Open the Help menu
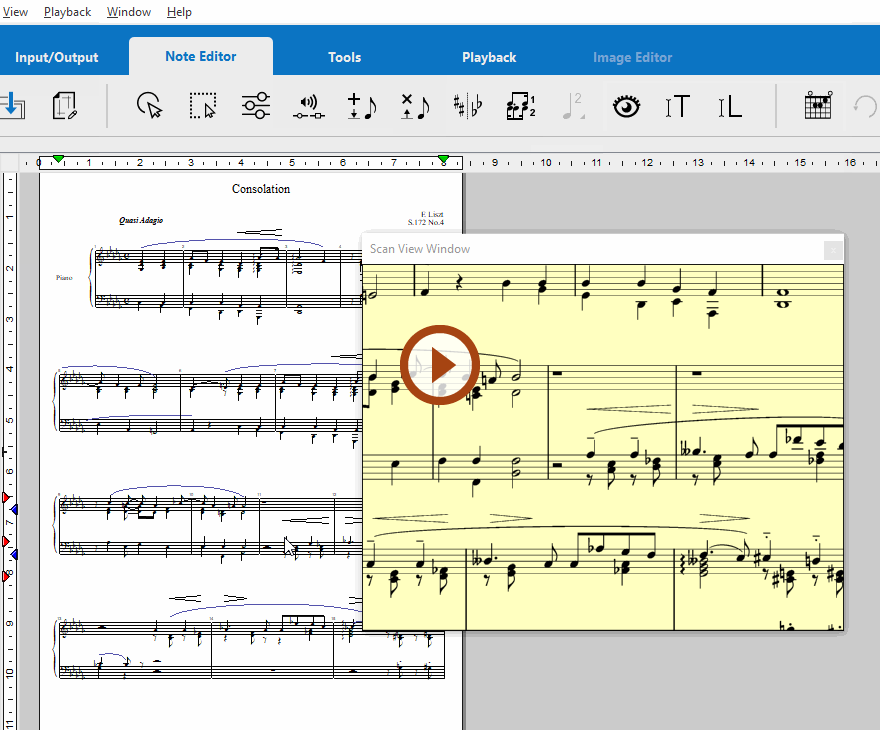This screenshot has height=730, width=880. point(179,12)
